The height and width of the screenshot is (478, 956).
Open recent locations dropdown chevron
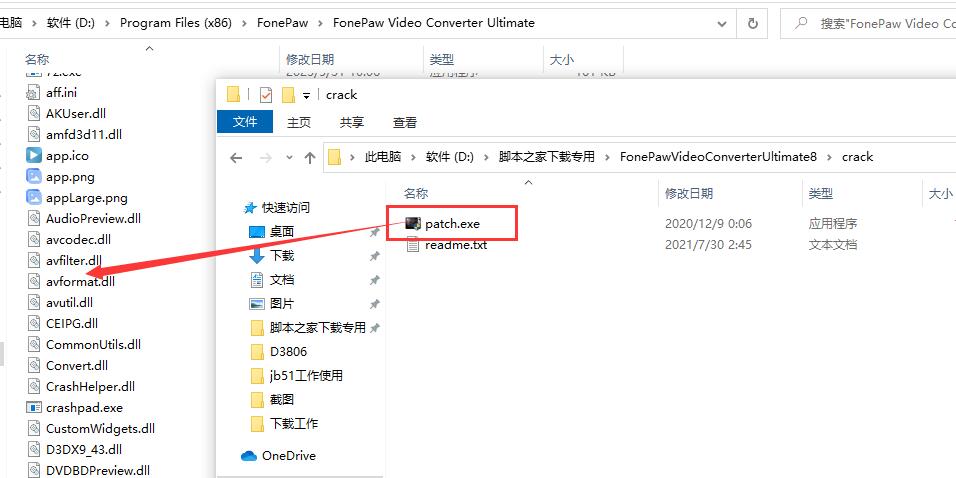[289, 157]
